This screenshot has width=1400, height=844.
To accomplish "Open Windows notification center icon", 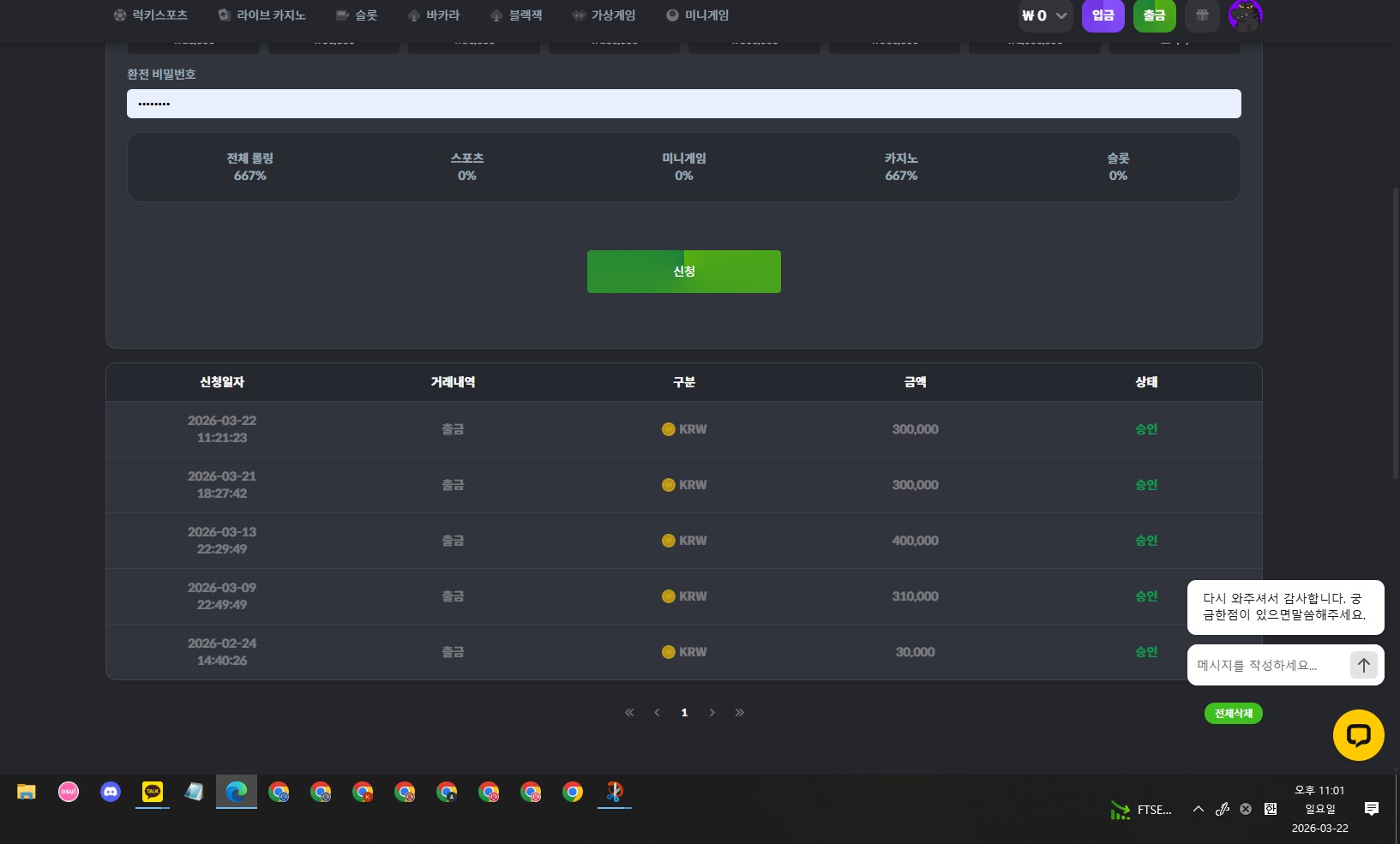I will [1372, 809].
